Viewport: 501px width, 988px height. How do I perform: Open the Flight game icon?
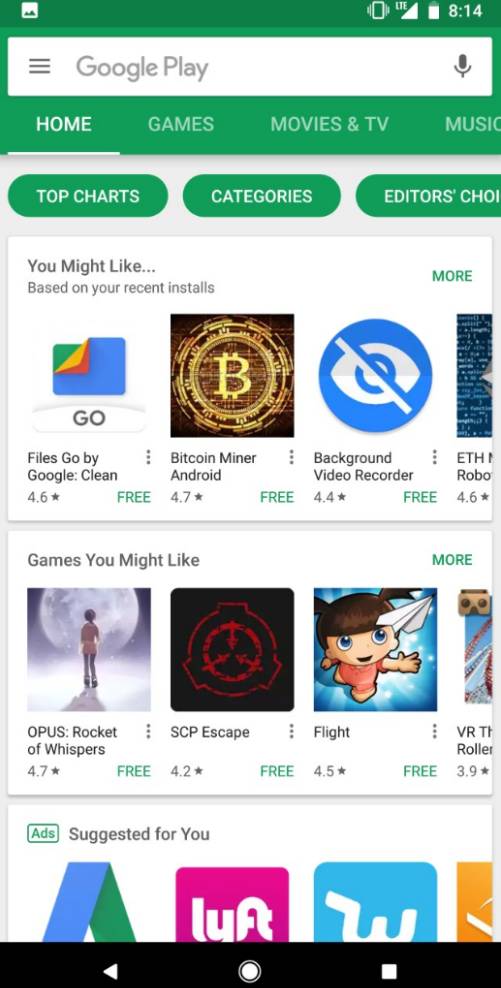(x=376, y=650)
